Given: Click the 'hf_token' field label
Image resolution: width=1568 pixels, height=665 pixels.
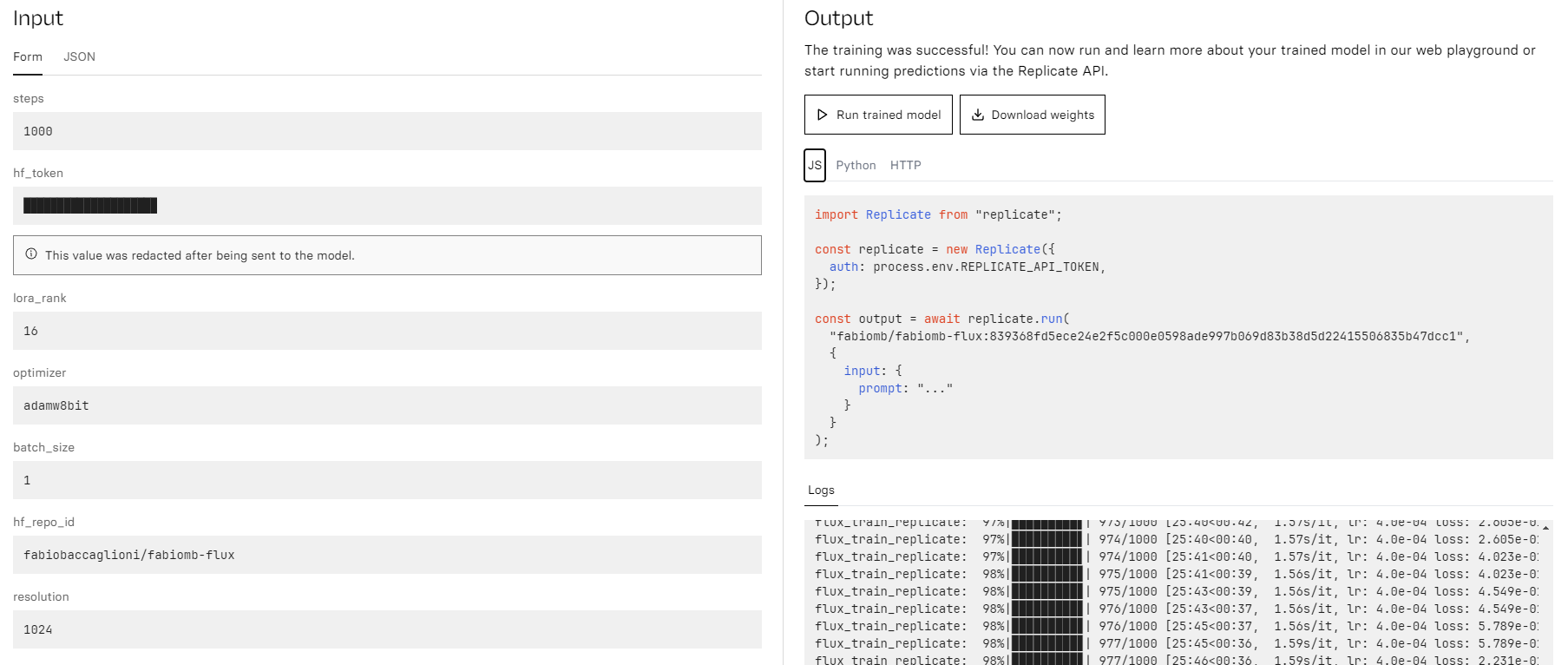Looking at the screenshot, I should [x=38, y=174].
